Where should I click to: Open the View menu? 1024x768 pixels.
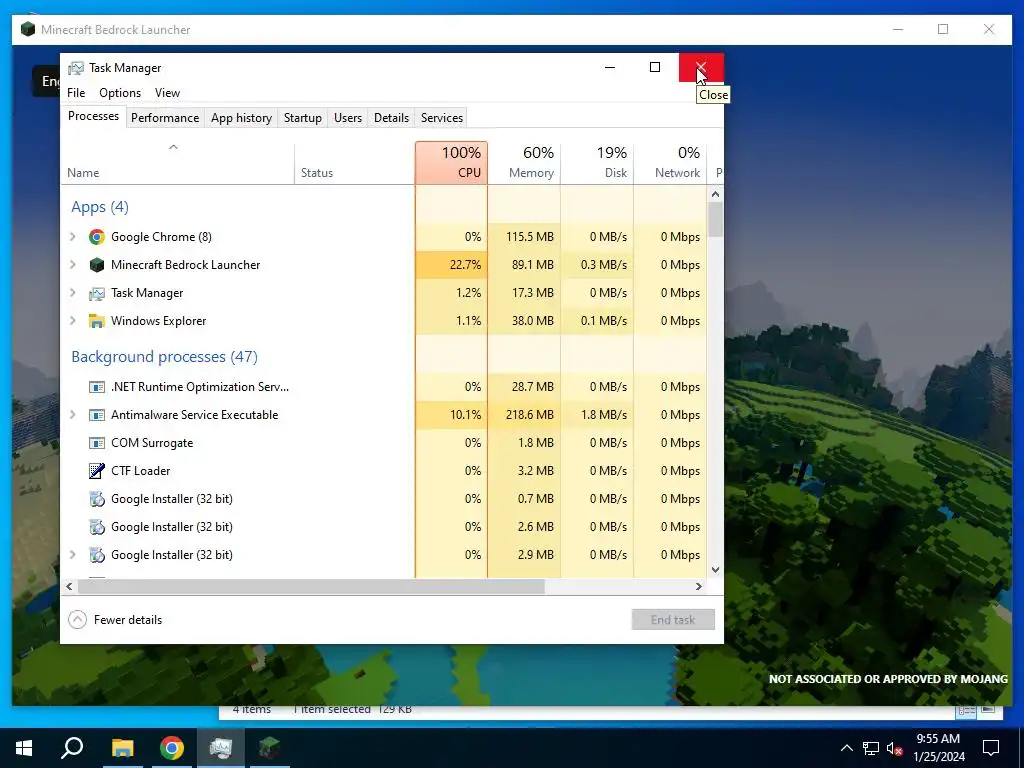click(x=167, y=93)
